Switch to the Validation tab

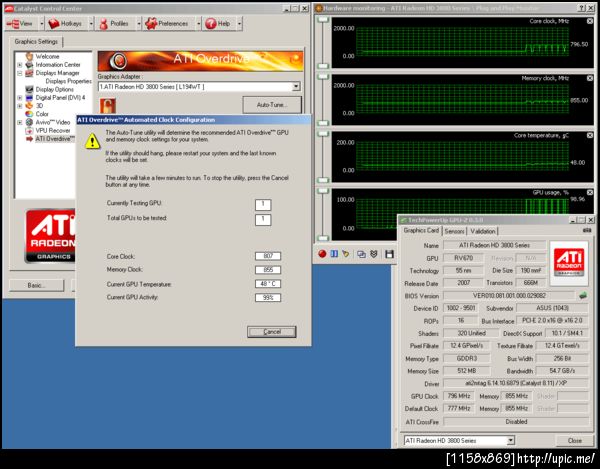pos(483,230)
